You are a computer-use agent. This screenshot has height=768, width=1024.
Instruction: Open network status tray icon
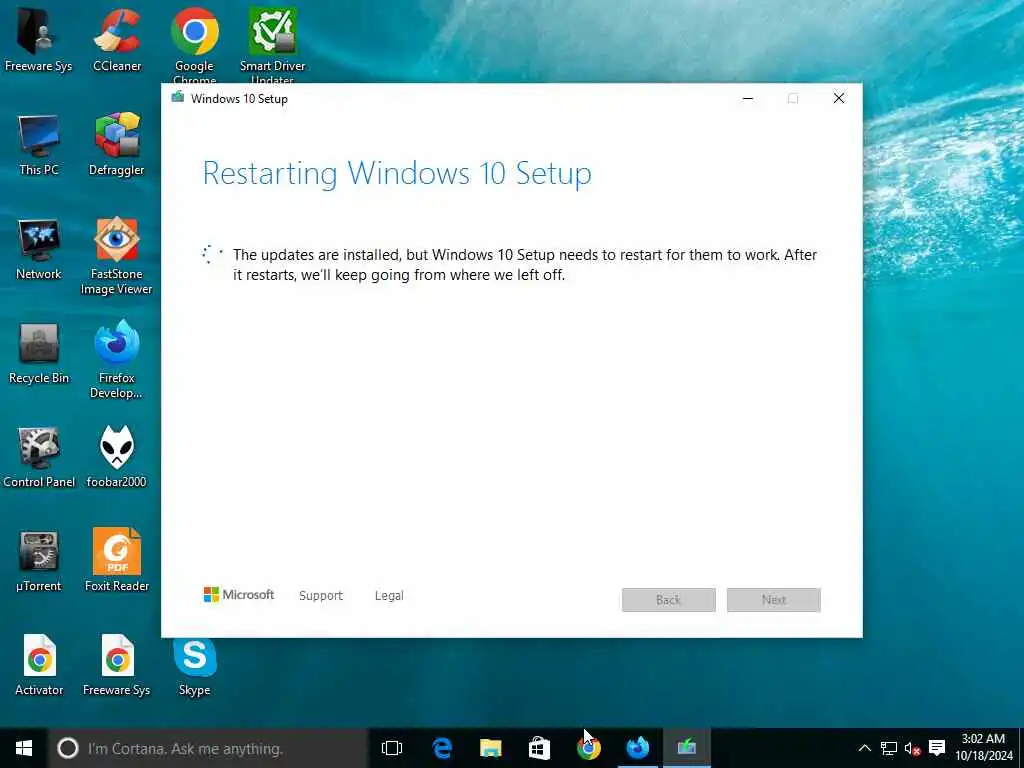click(889, 748)
